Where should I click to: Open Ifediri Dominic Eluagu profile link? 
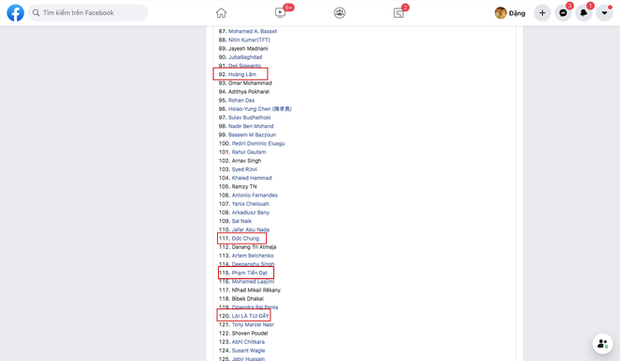point(258,144)
